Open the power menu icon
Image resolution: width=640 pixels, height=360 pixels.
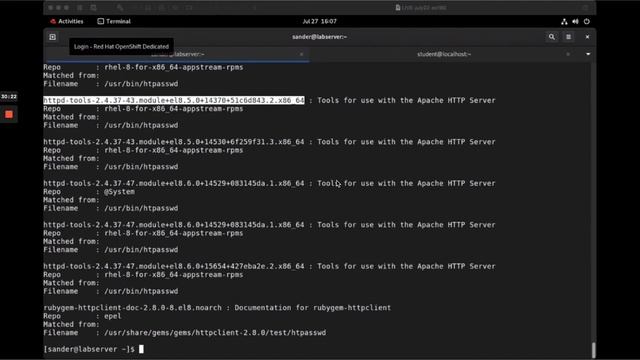tap(587, 22)
